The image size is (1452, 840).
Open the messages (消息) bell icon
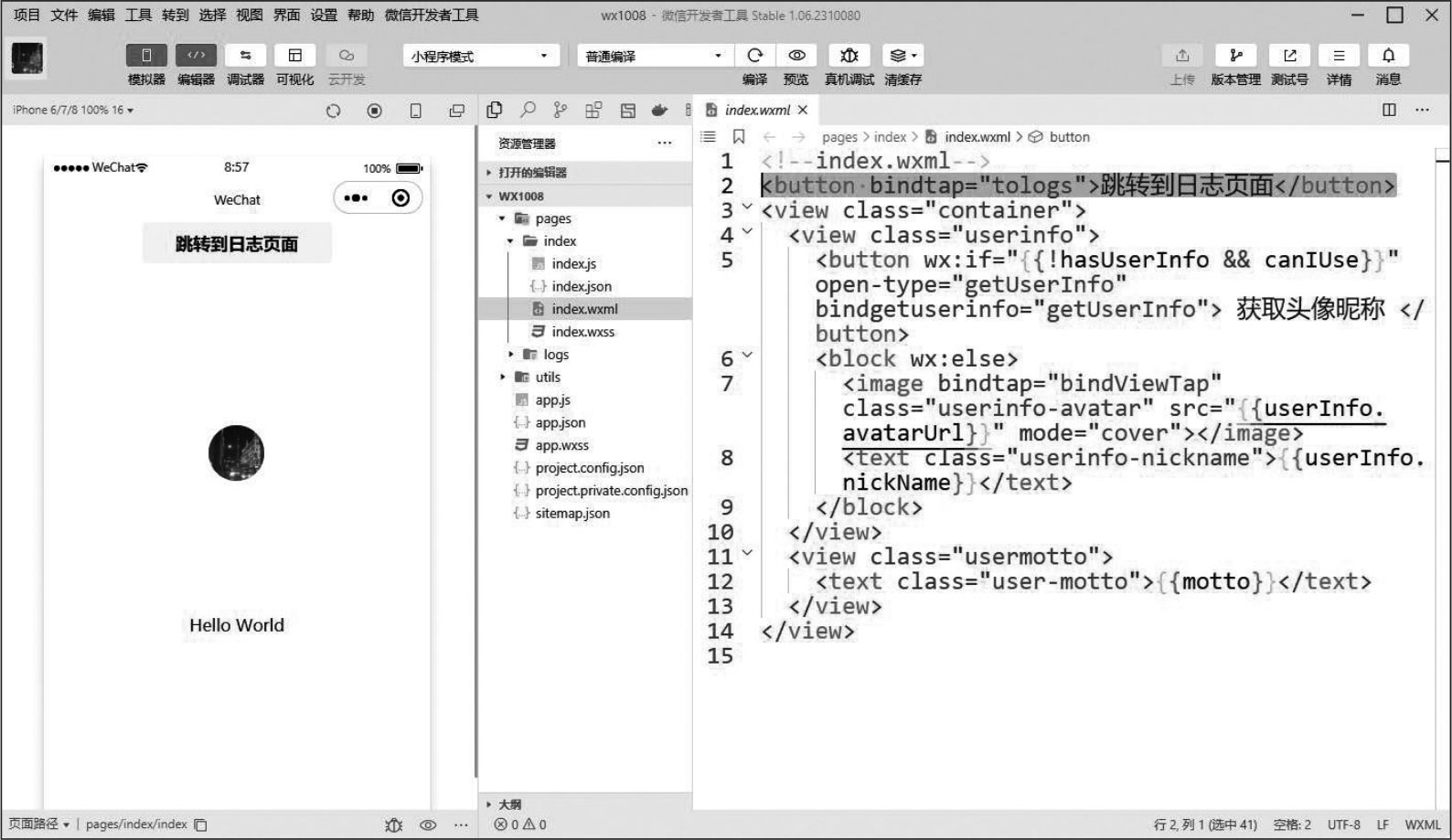click(1388, 56)
